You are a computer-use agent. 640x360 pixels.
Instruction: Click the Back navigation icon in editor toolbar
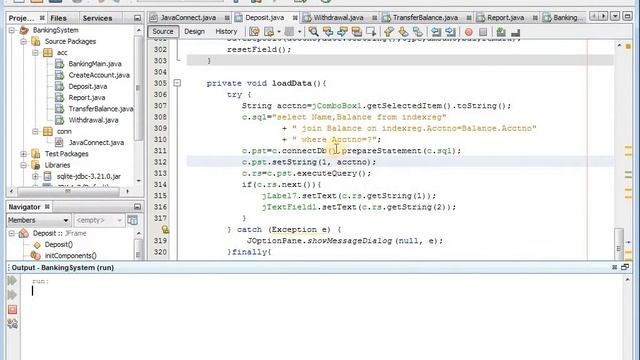tap(269, 31)
